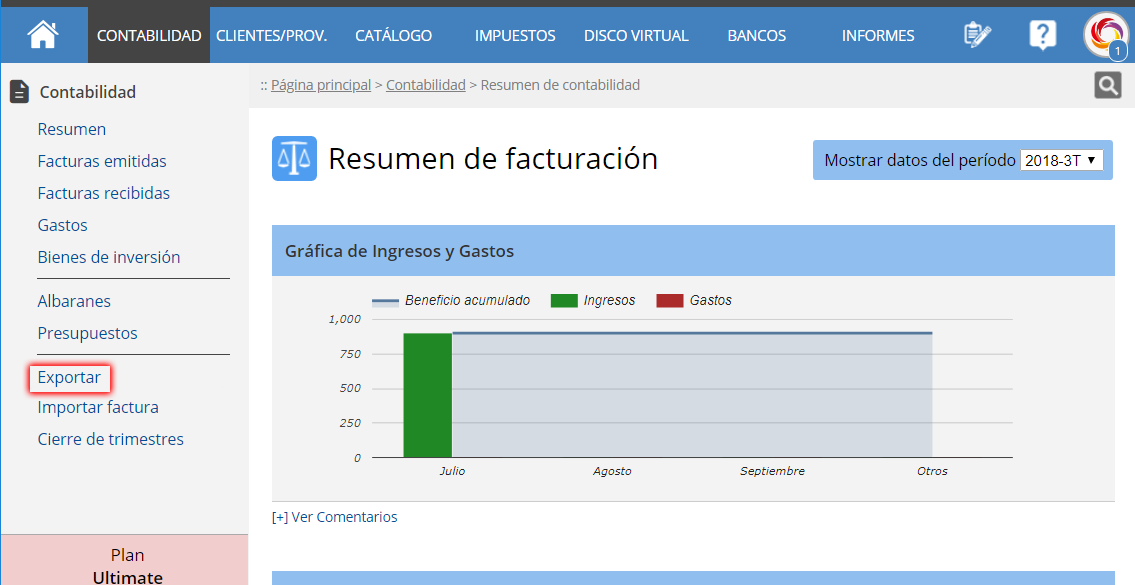Go to the home page icon
This screenshot has width=1135, height=585.
43,35
